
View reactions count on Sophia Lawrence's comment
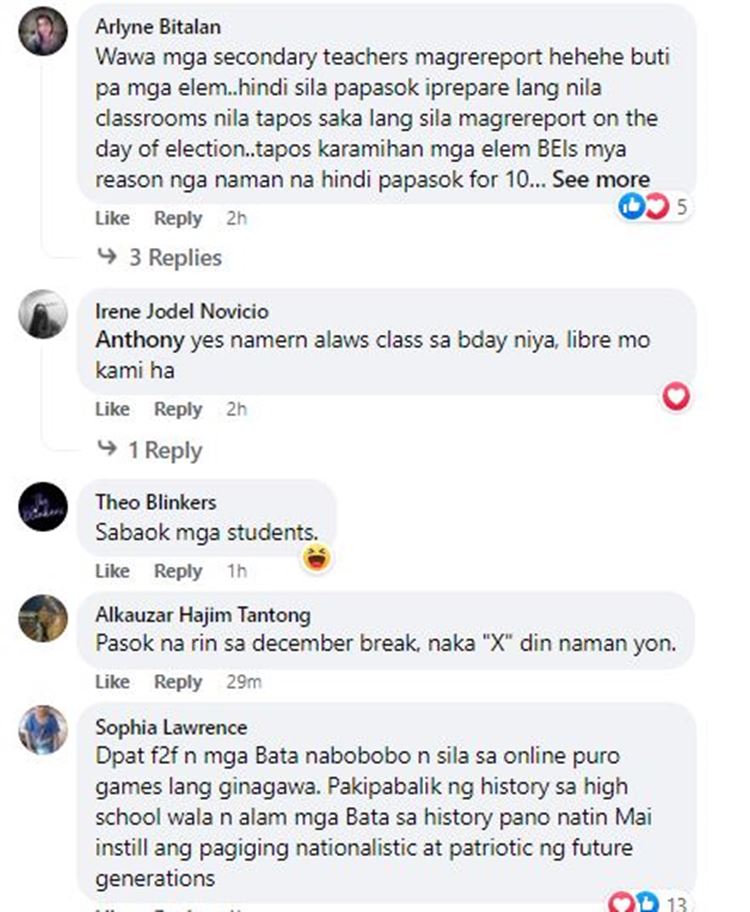[648, 903]
